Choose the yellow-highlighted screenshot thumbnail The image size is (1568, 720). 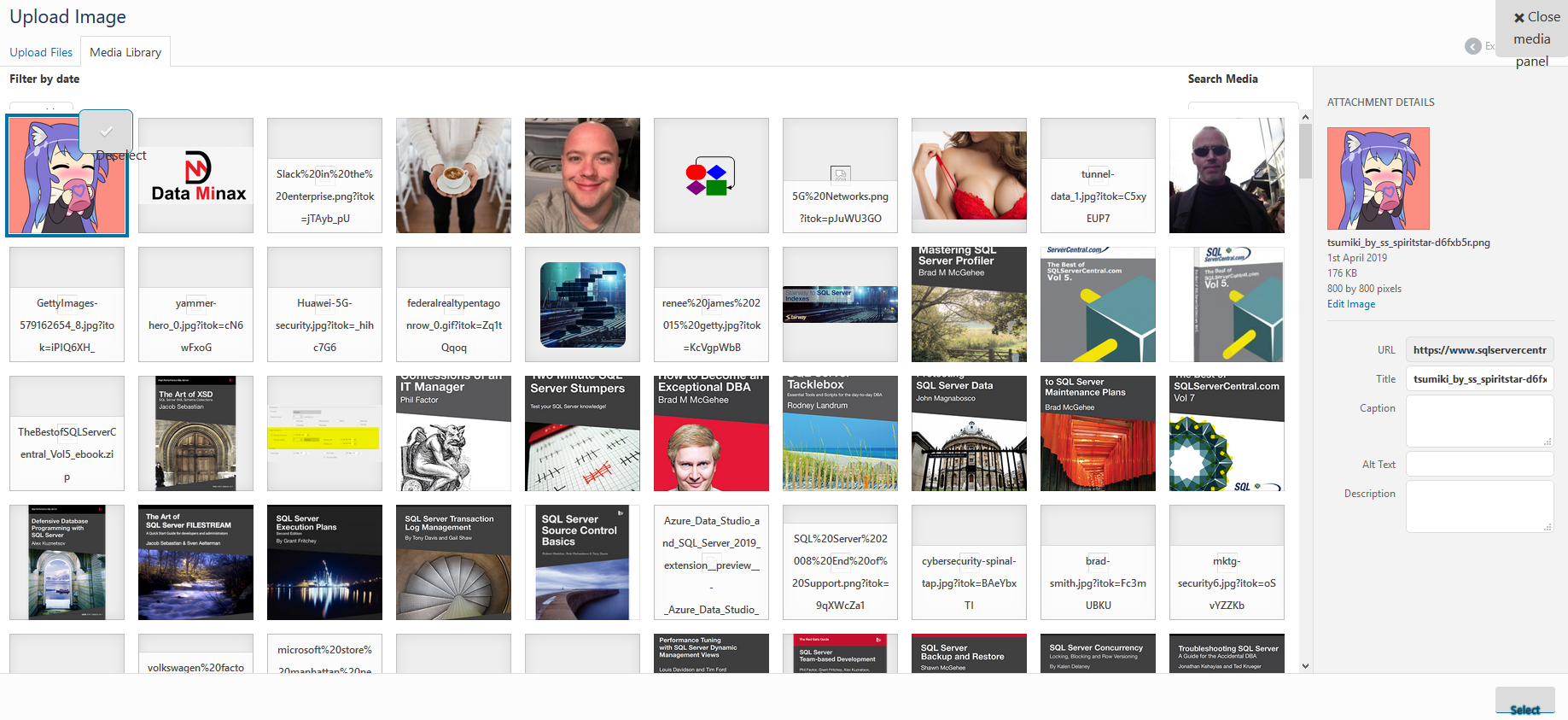(x=325, y=434)
